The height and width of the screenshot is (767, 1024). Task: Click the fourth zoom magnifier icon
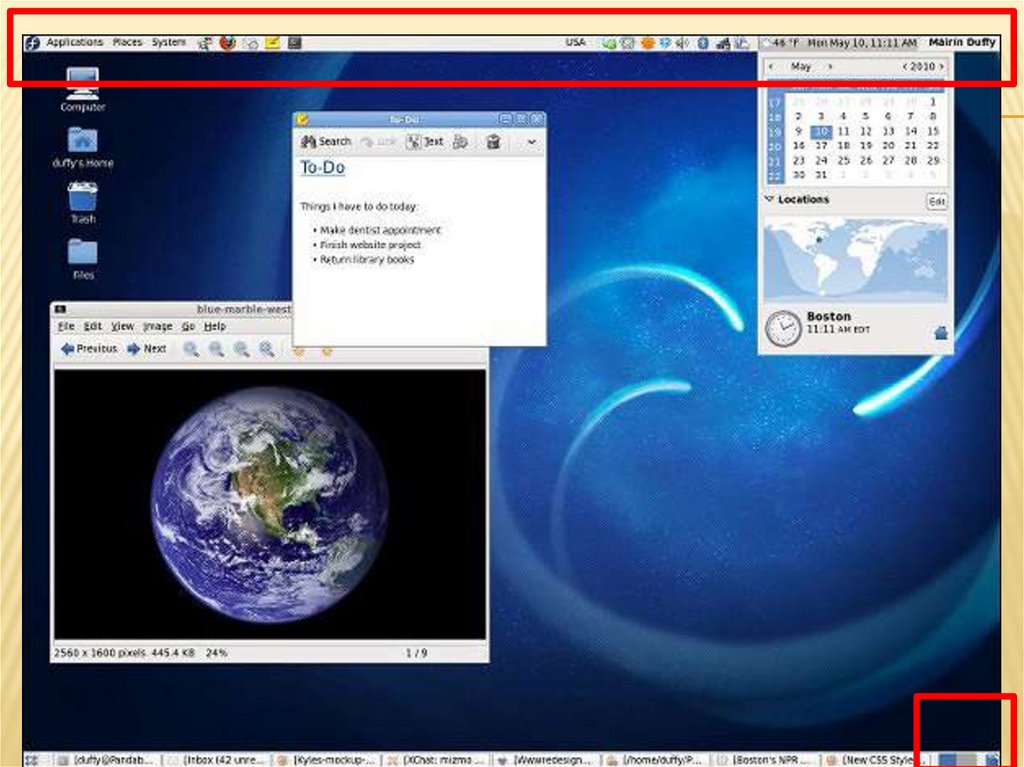266,350
